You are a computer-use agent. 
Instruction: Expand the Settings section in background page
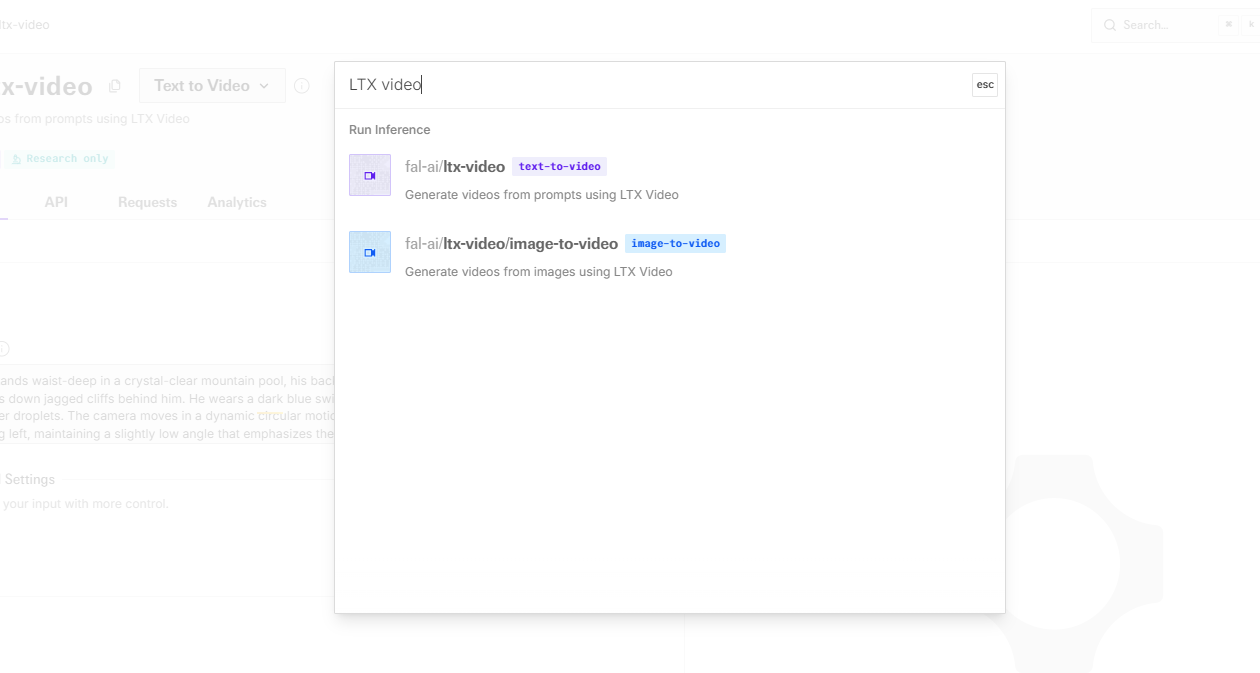click(x=30, y=480)
